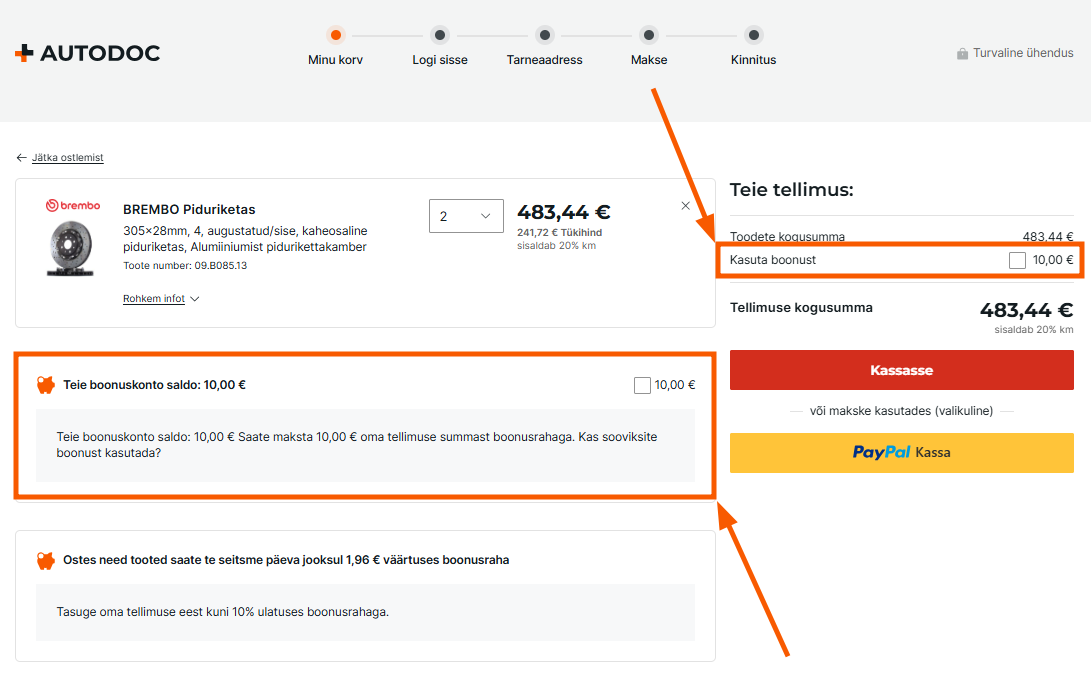Click the Brembo brand logo
Image resolution: width=1091 pixels, height=678 pixels.
[x=73, y=206]
